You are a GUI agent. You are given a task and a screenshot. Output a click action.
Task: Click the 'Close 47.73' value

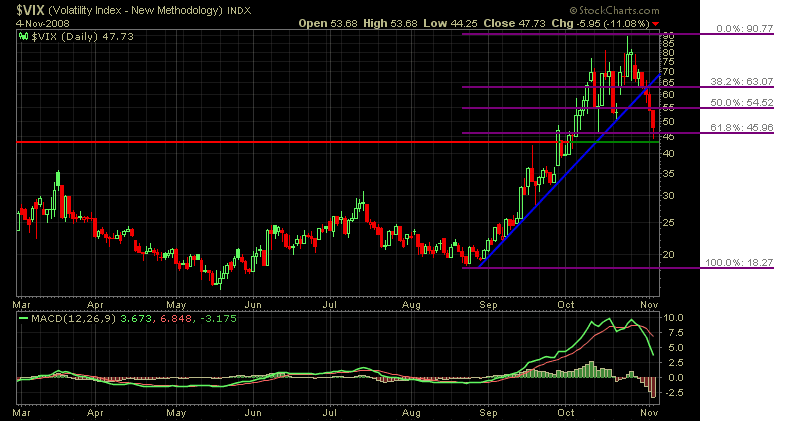click(514, 23)
